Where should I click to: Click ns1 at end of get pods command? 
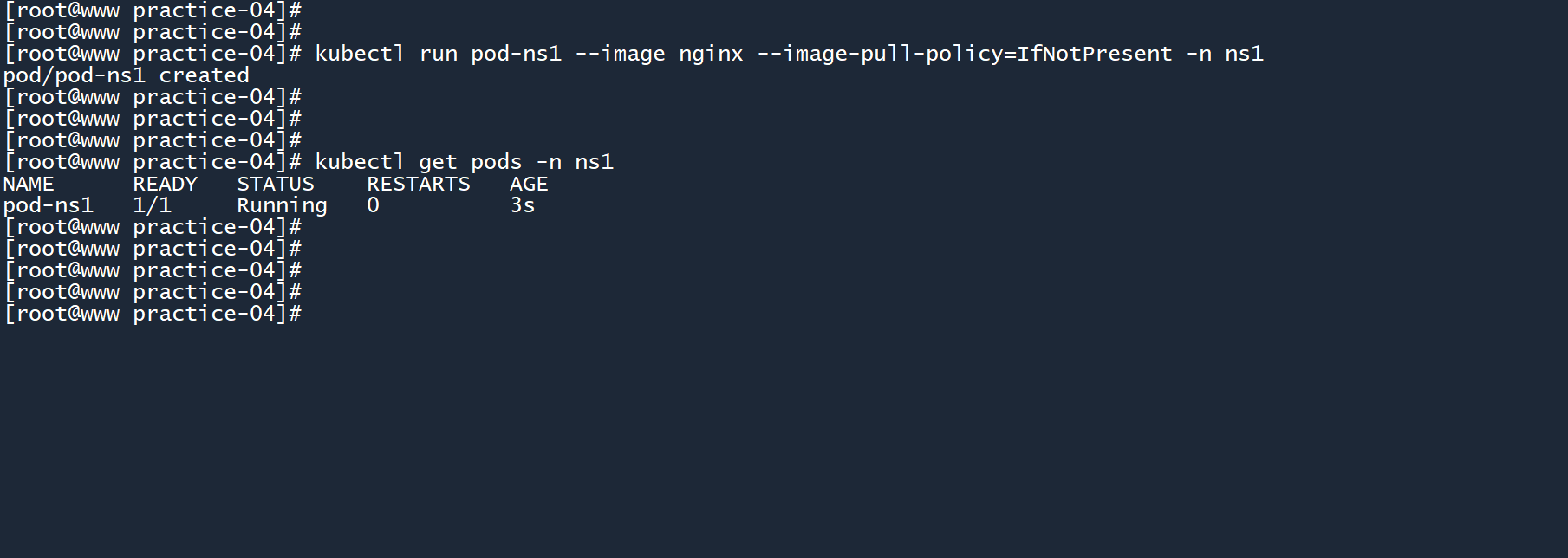coord(594,162)
